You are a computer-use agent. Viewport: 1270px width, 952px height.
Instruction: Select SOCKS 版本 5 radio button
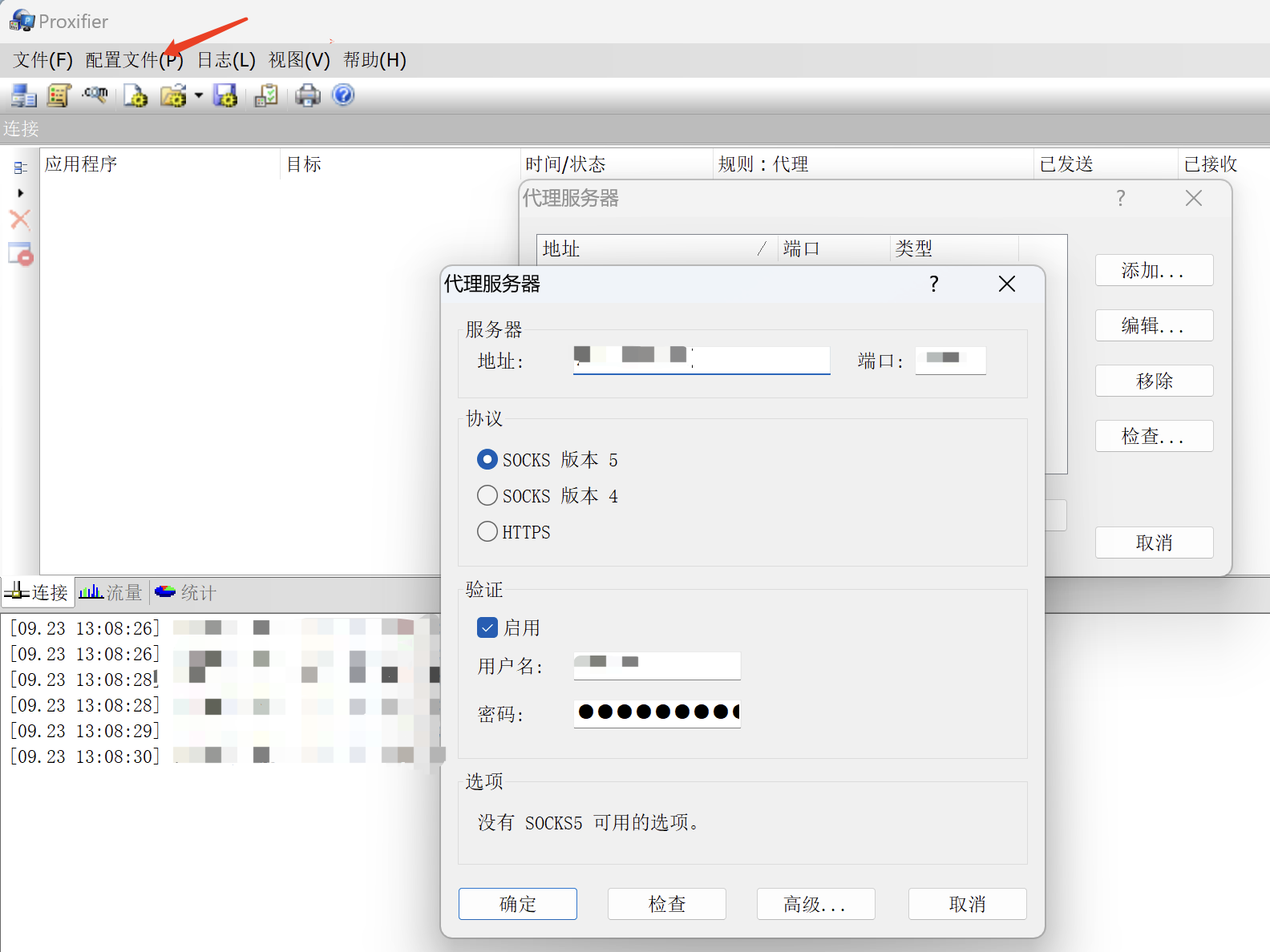[x=487, y=459]
